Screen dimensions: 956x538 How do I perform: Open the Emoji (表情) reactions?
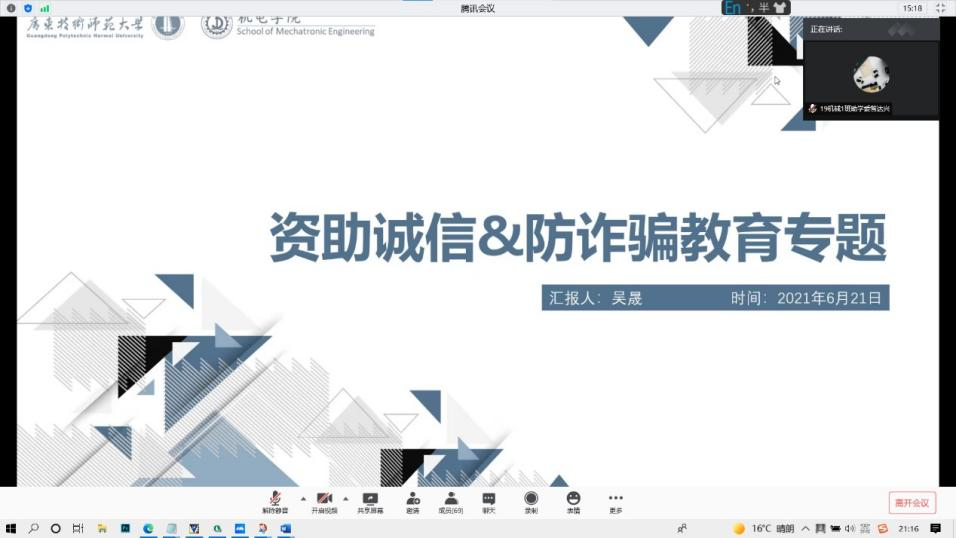573,501
